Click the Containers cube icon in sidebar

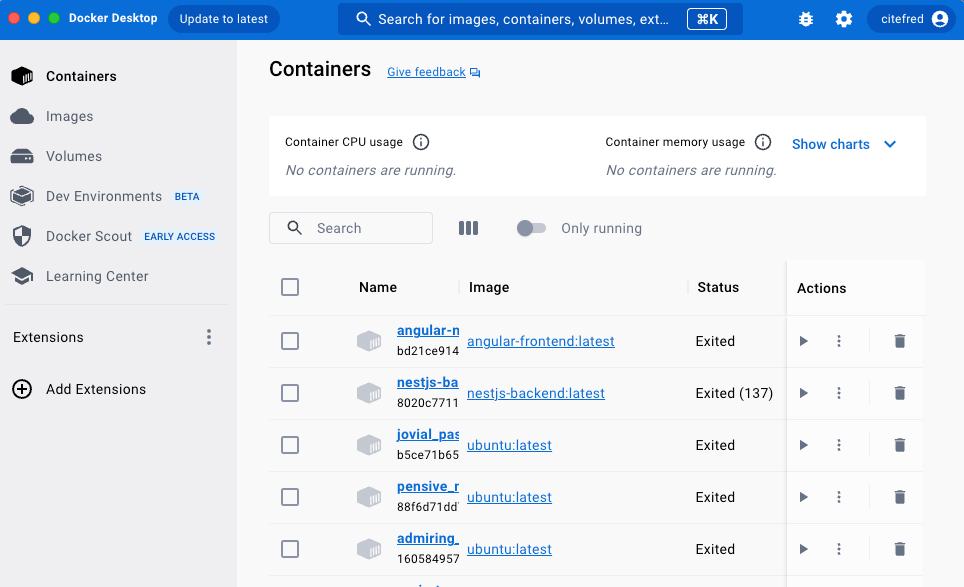22,76
